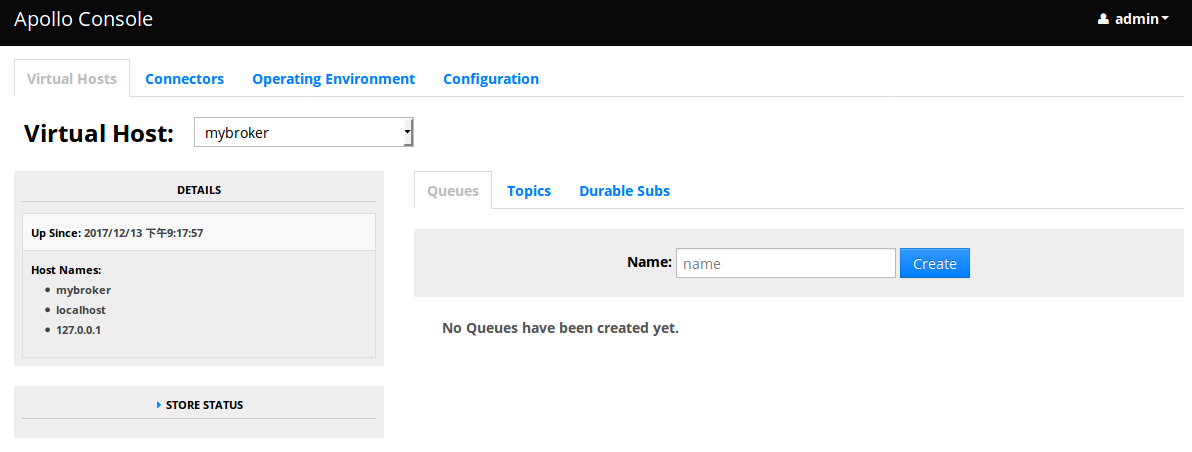Click the Apollo Console brand title
Screen dimensions: 1192x452
click(83, 19)
